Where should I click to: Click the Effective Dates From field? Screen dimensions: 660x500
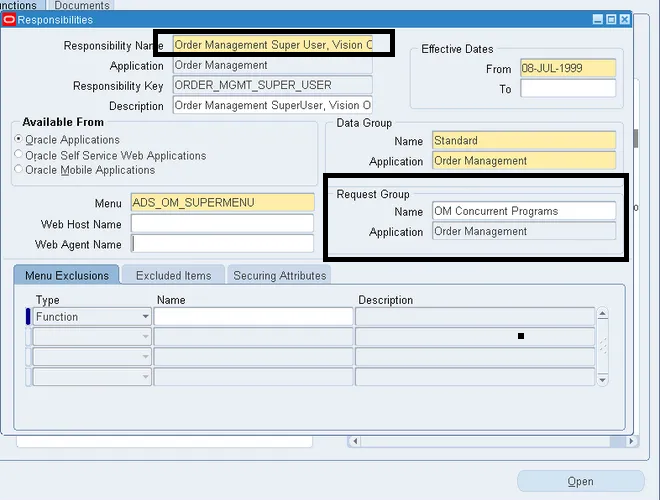point(568,68)
